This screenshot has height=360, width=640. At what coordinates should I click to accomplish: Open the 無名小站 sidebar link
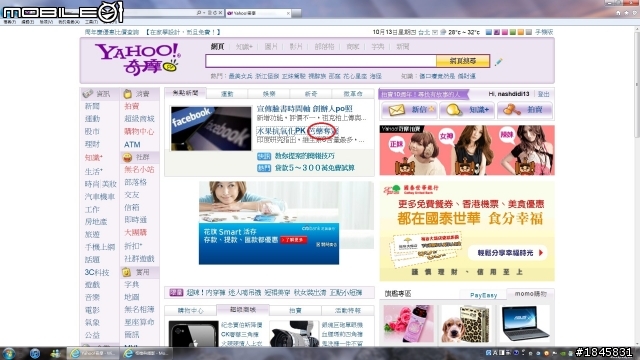click(x=139, y=169)
